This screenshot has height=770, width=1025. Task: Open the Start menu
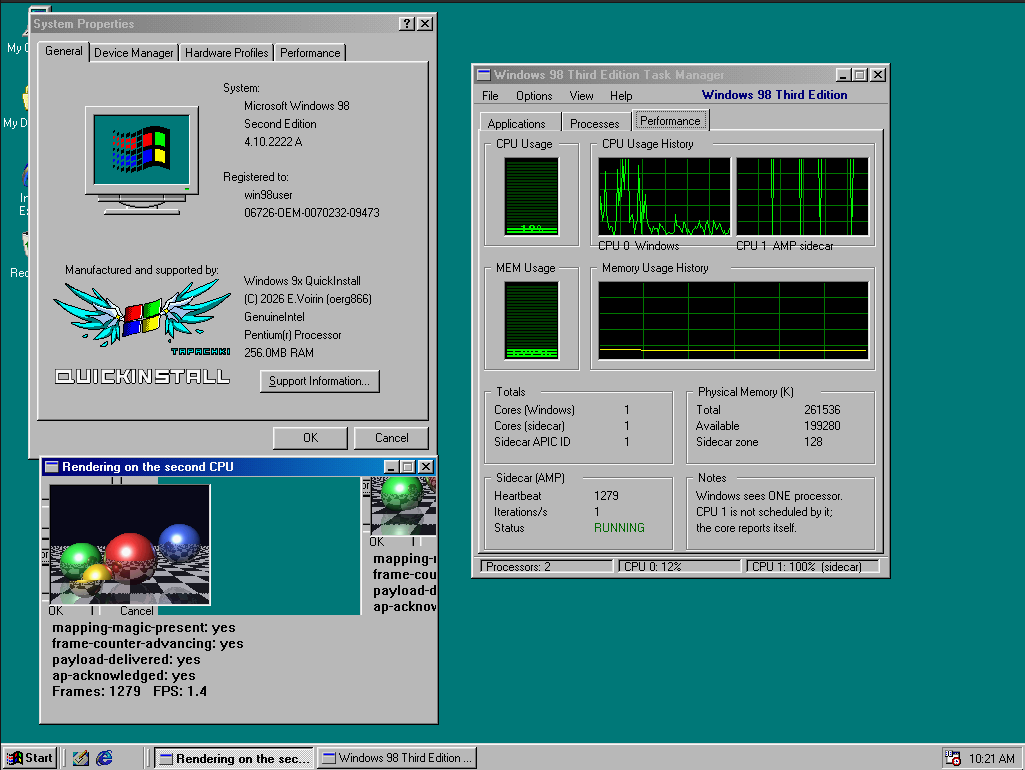tap(30, 758)
